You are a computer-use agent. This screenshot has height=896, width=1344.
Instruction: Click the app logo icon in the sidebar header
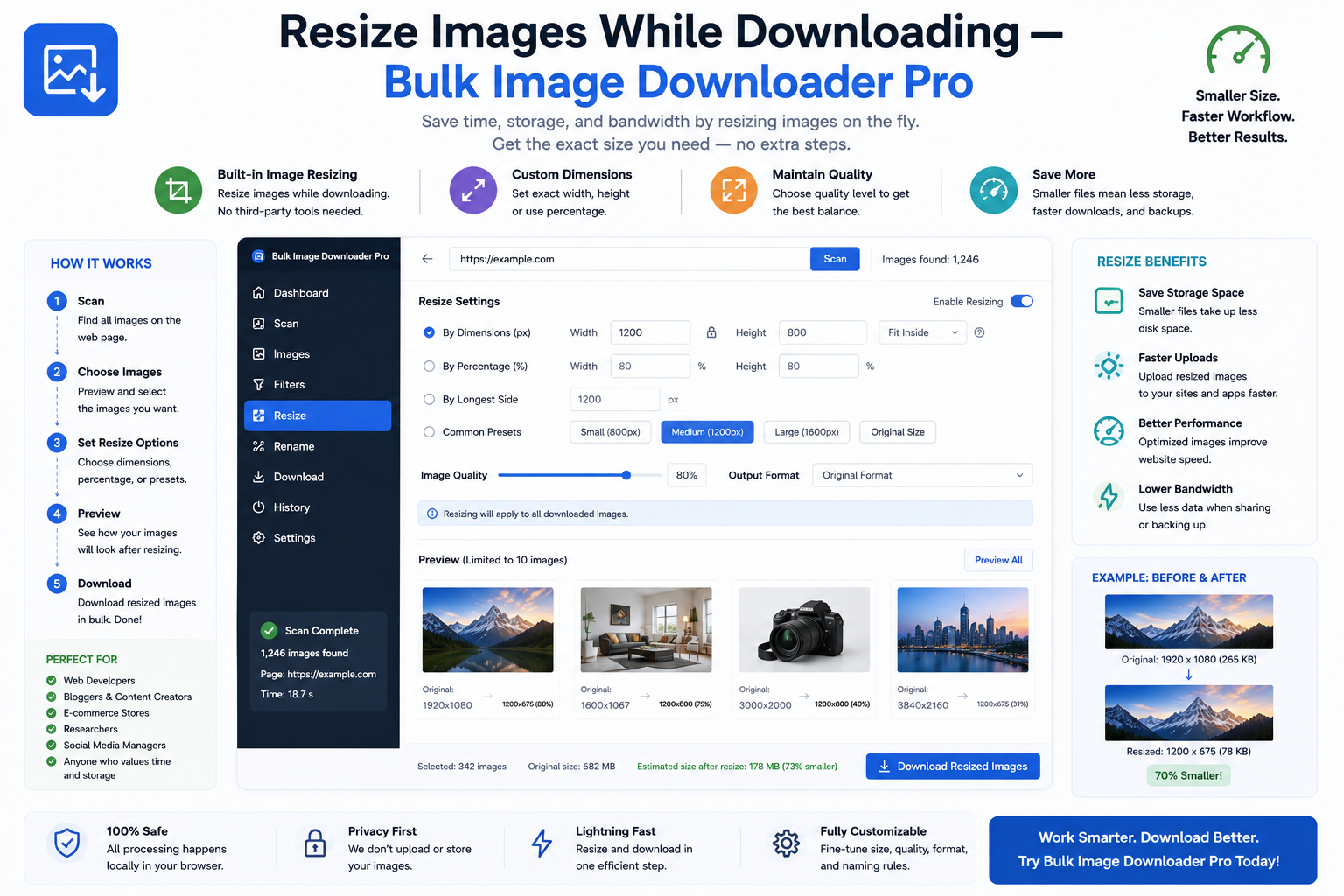pyautogui.click(x=258, y=256)
